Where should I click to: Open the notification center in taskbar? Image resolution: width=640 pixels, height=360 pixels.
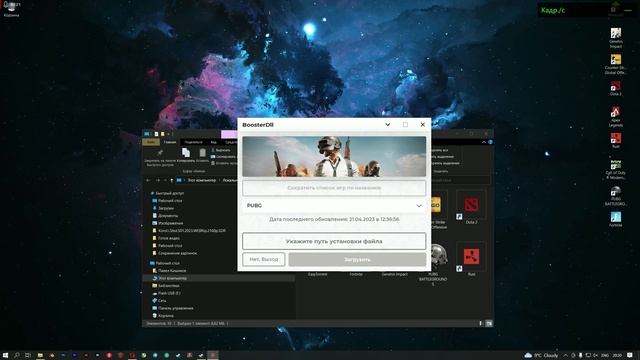pos(630,356)
